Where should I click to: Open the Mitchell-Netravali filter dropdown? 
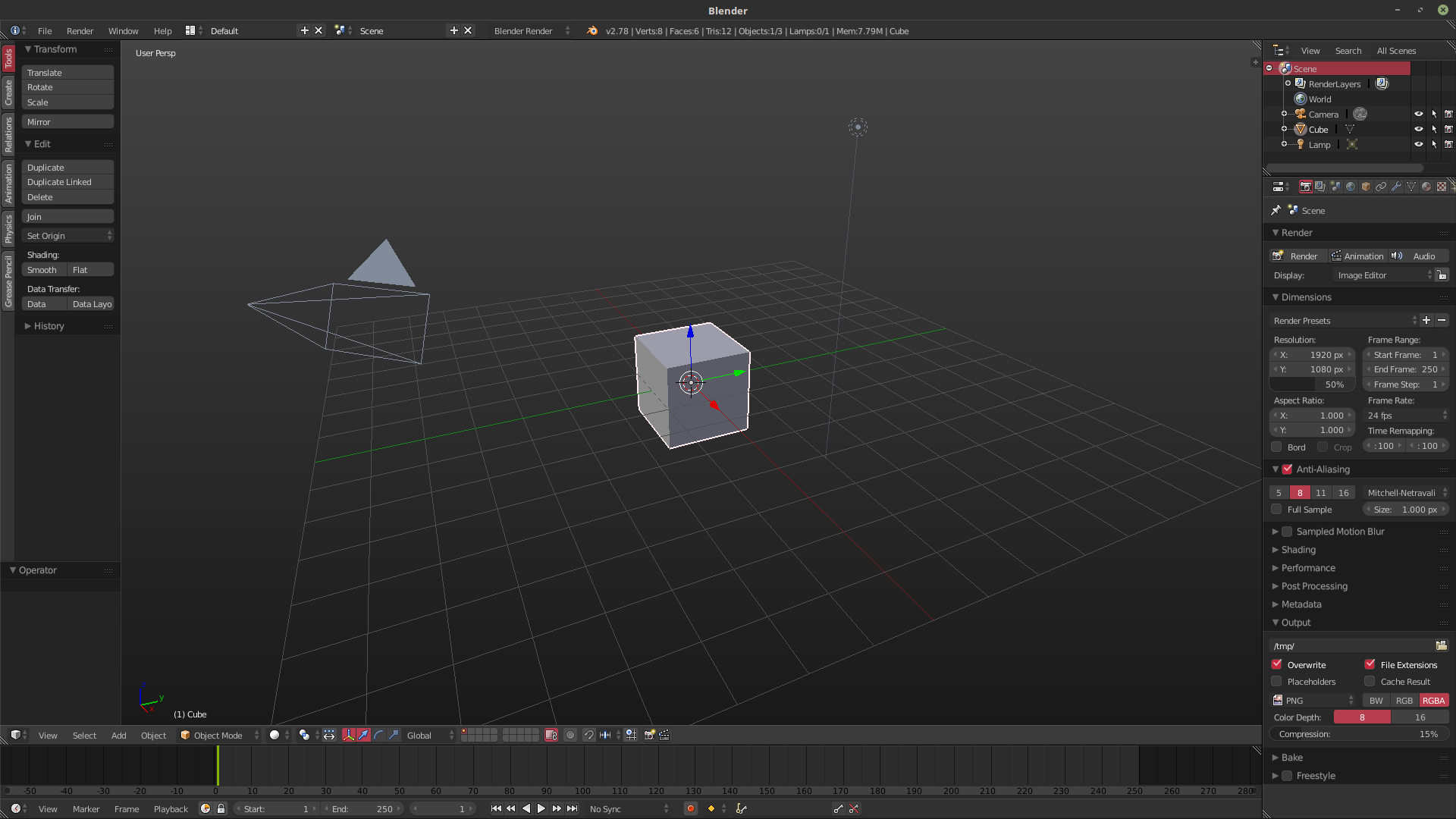tap(1406, 492)
